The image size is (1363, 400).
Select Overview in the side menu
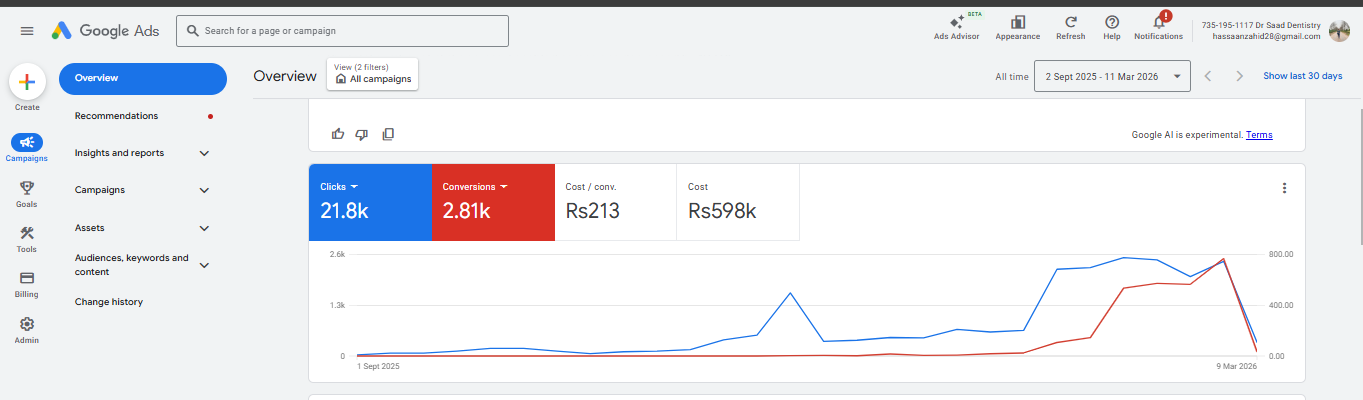143,78
